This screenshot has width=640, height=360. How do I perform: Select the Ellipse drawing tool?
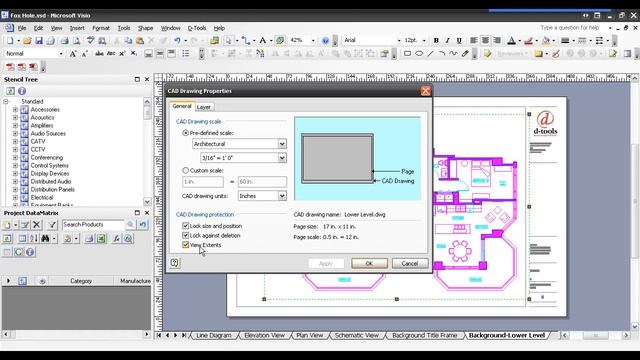point(419,53)
